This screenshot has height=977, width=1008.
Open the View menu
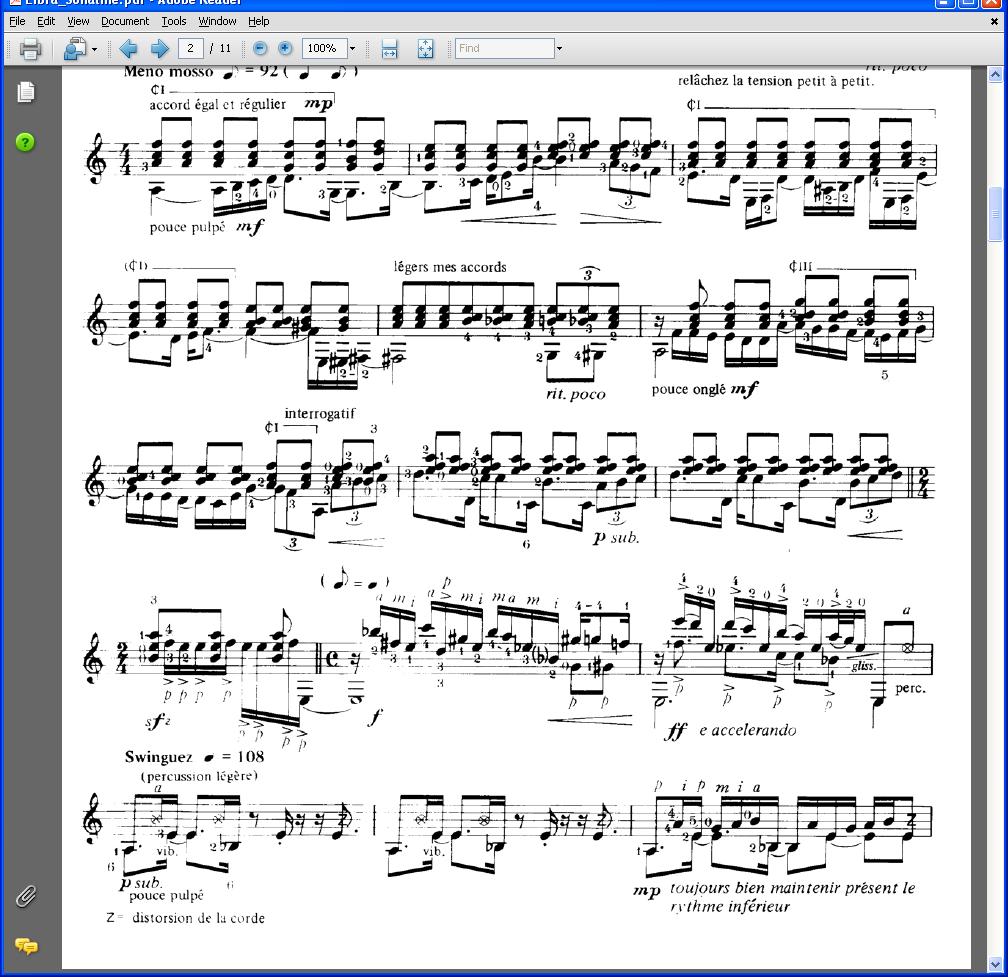pos(78,21)
